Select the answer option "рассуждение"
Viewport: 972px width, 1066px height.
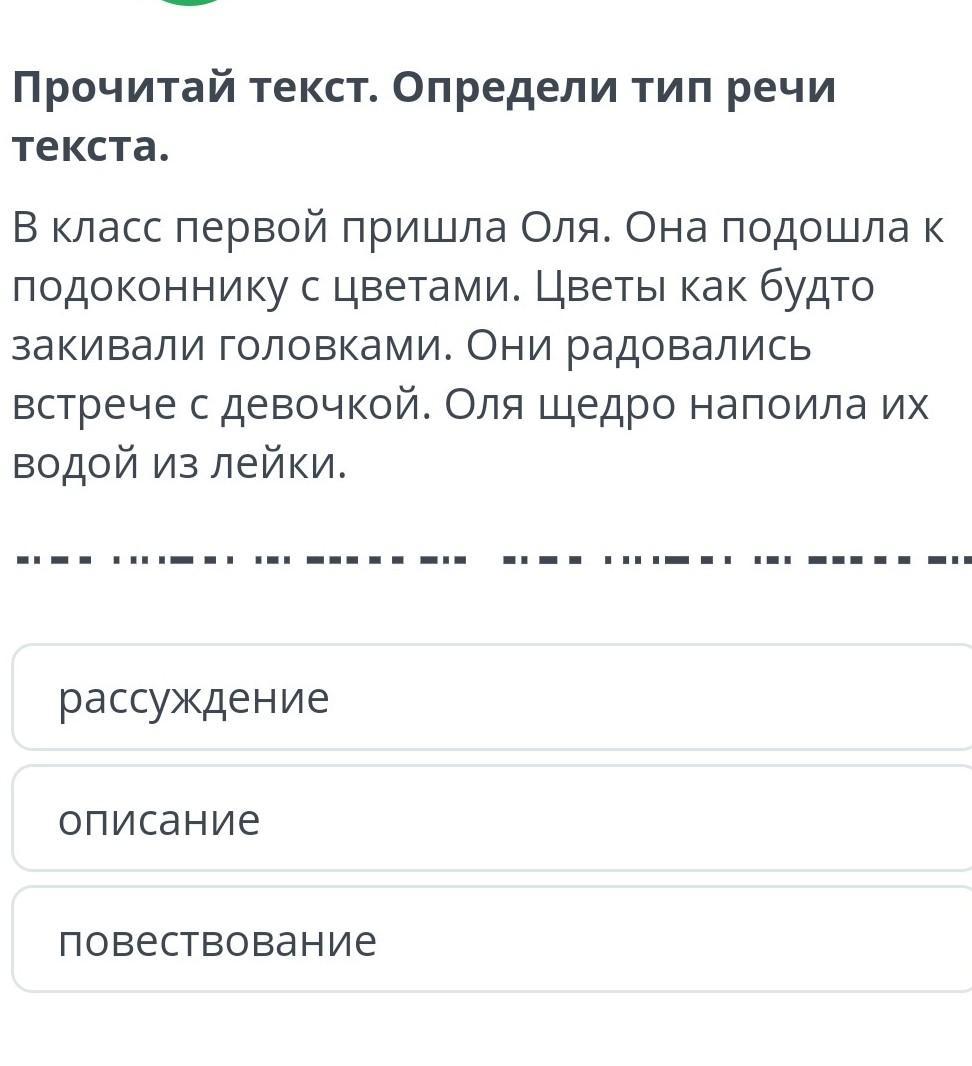coord(490,698)
